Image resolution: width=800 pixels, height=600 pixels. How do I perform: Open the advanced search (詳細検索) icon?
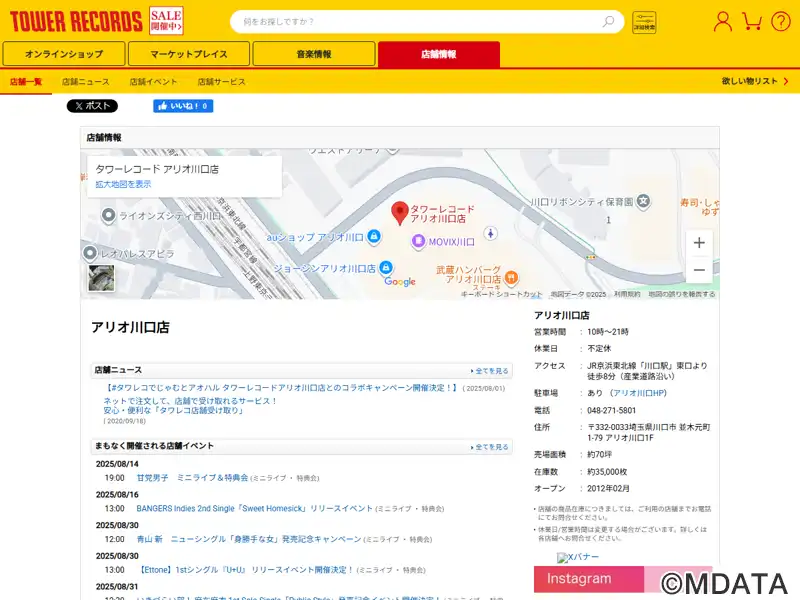pos(644,22)
